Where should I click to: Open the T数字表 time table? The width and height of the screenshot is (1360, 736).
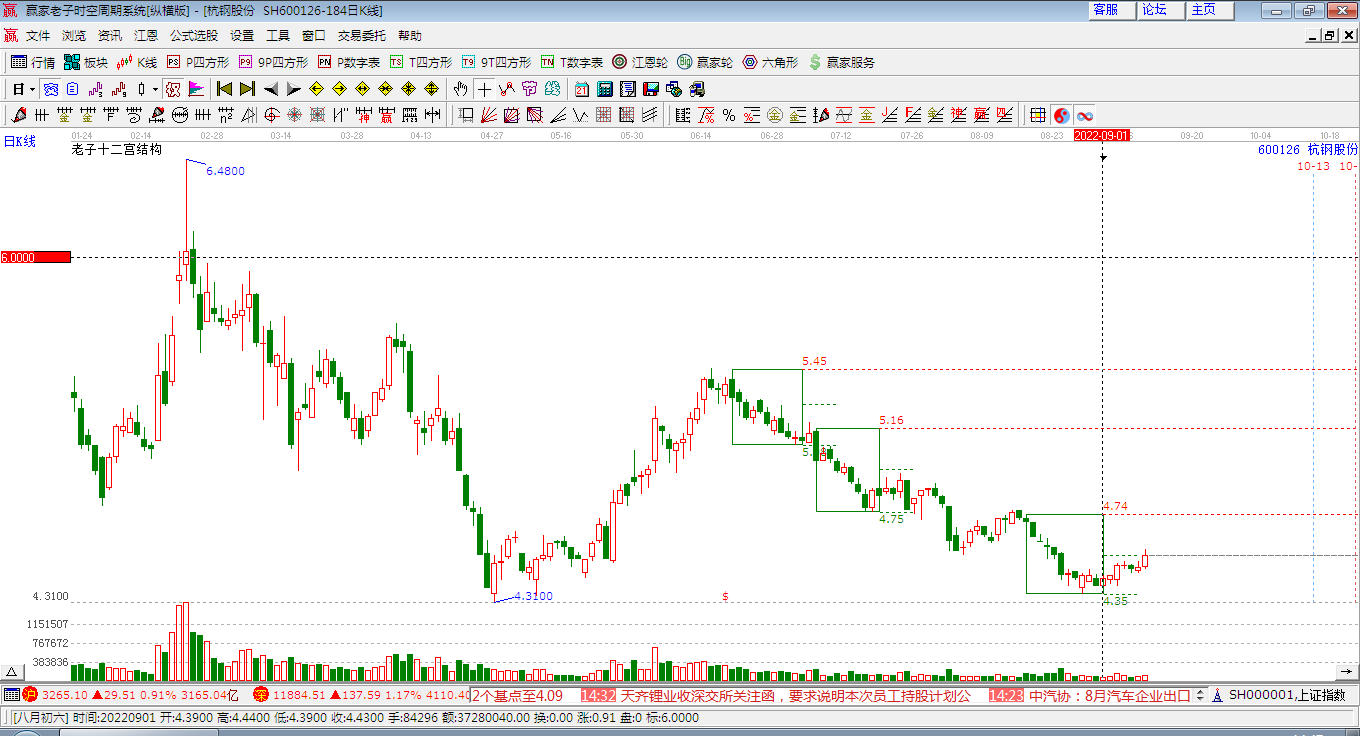[x=572, y=62]
